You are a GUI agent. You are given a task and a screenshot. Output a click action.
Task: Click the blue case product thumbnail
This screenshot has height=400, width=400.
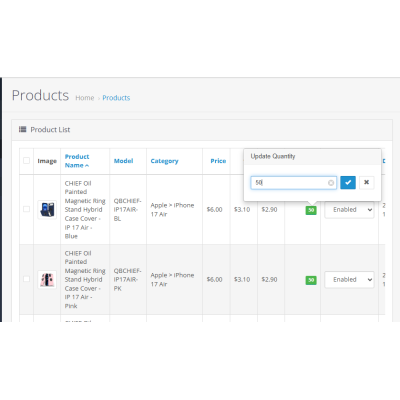coord(47,209)
